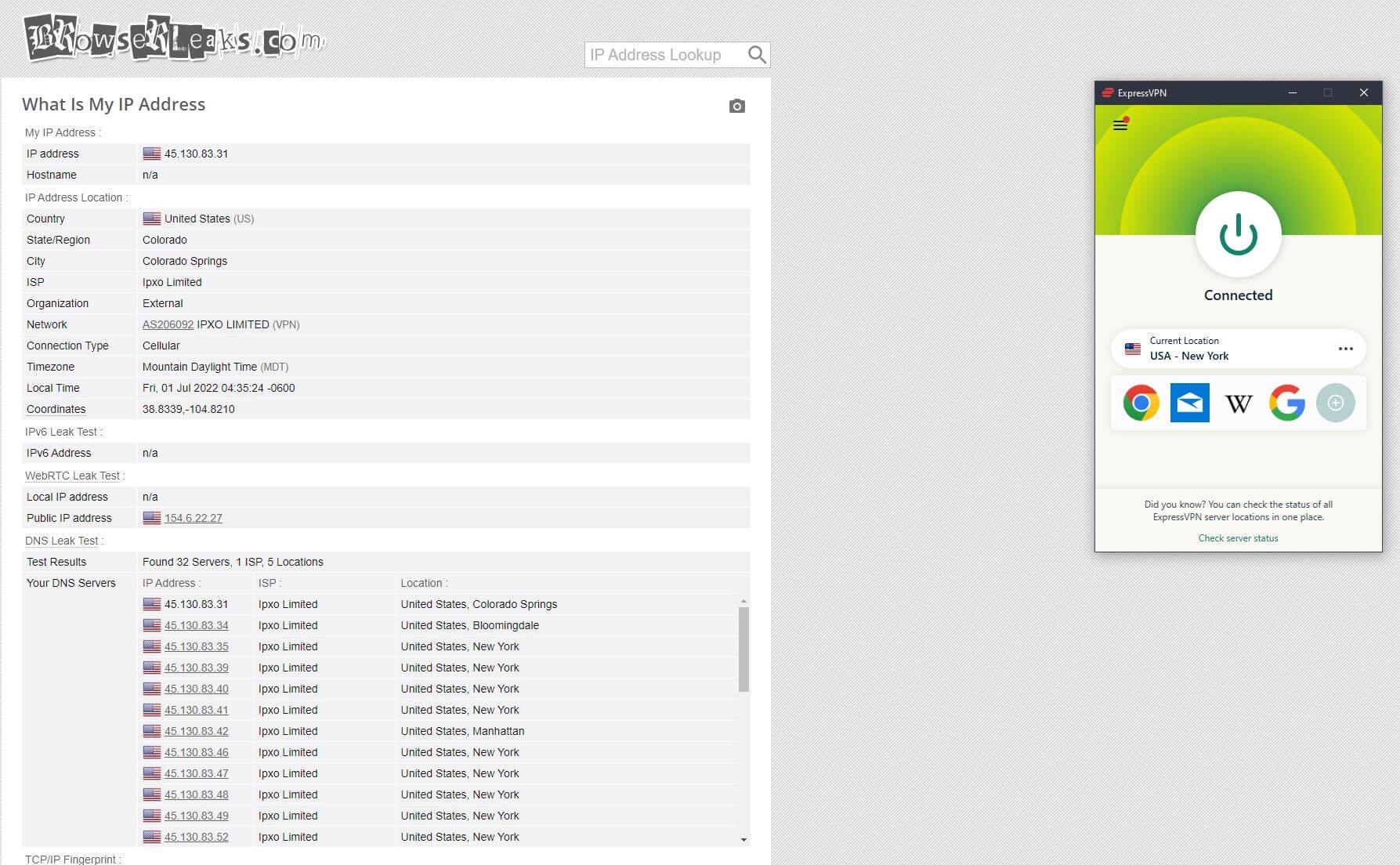Screen dimensions: 1400x865
Task: Open DNS server 45.130.83.49 link
Action: point(196,816)
